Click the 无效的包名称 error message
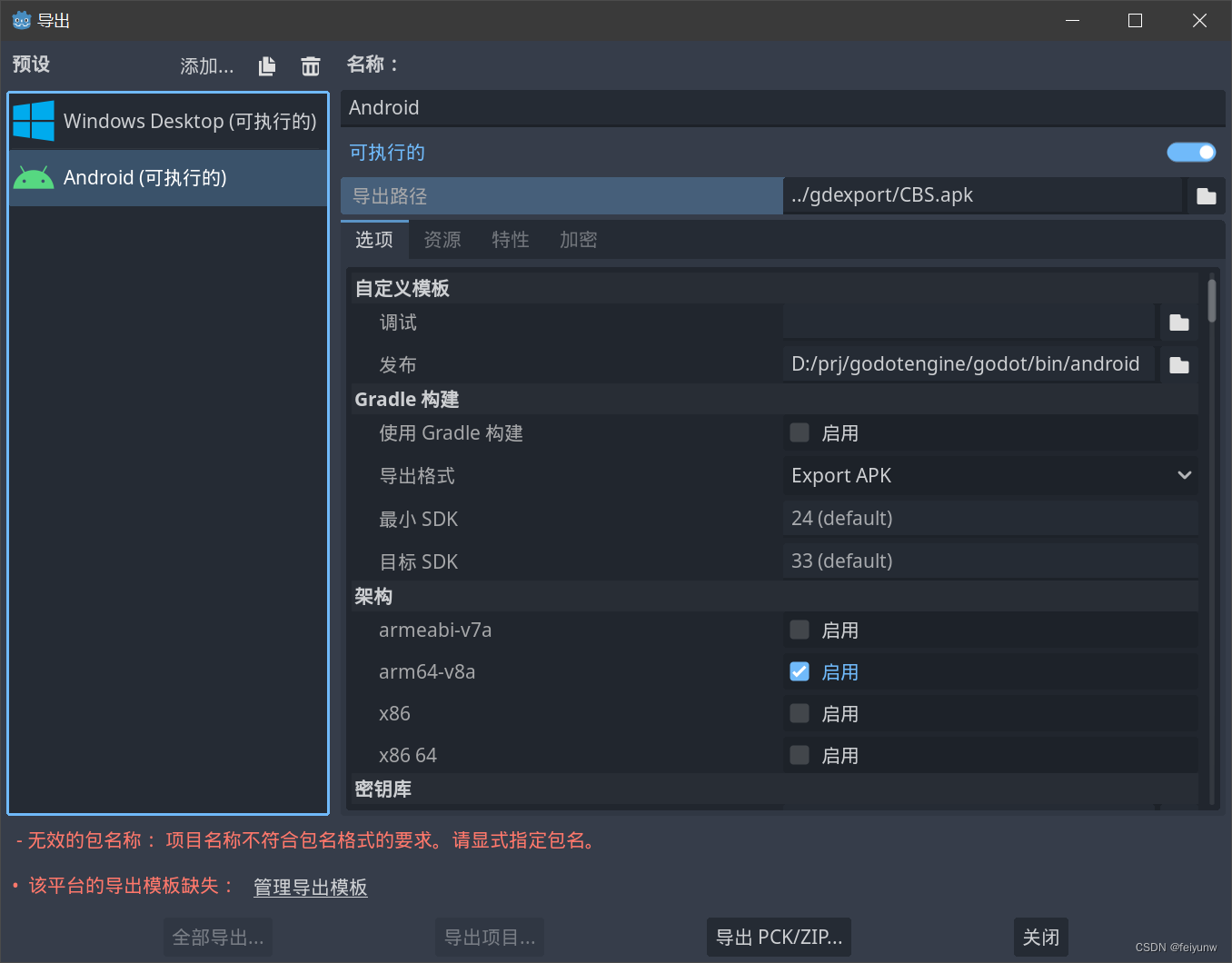 tap(308, 840)
